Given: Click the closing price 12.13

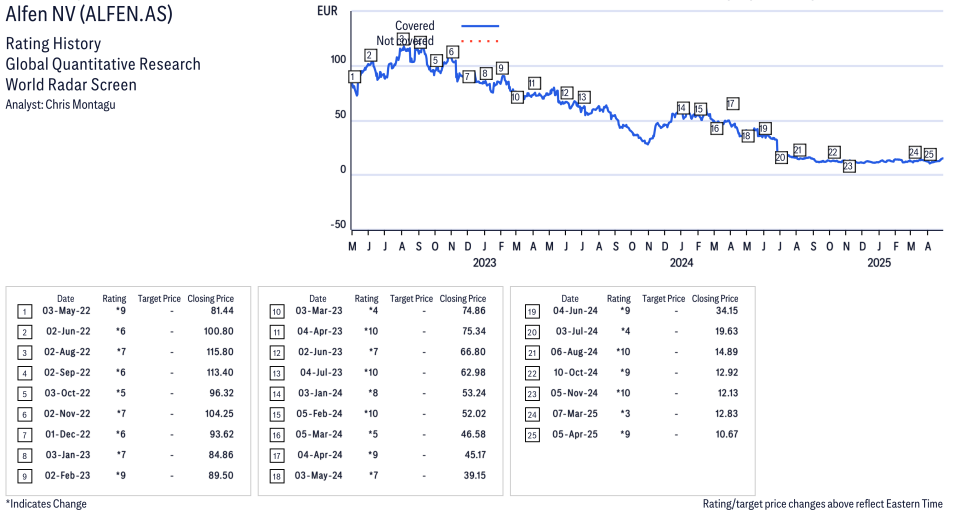Looking at the screenshot, I should click(x=727, y=393).
